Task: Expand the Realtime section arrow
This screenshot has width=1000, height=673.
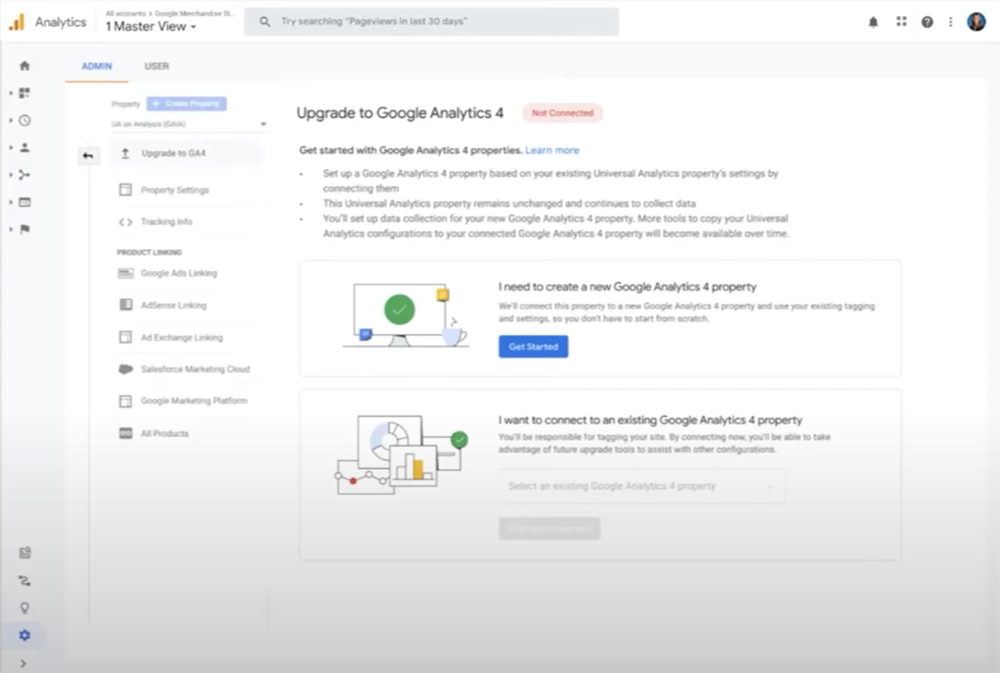Action: click(11, 121)
